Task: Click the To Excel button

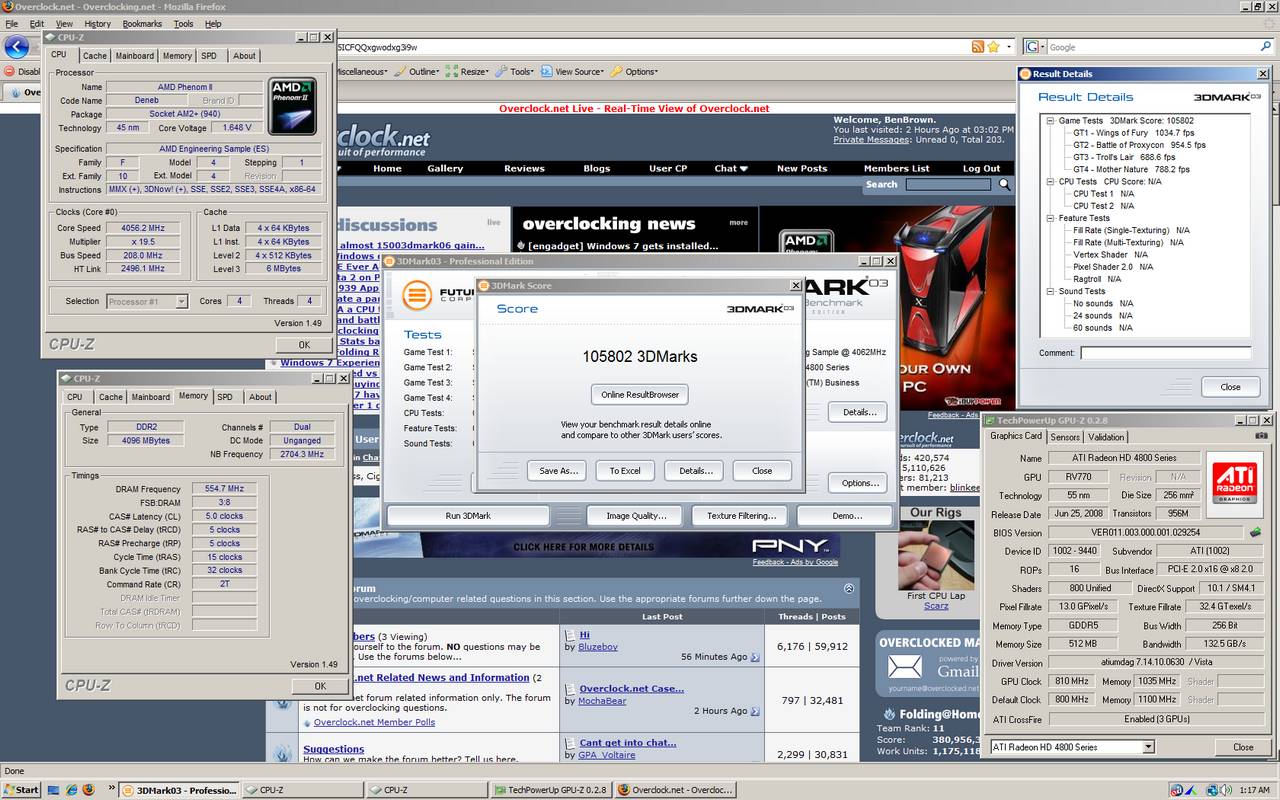Action: [625, 470]
